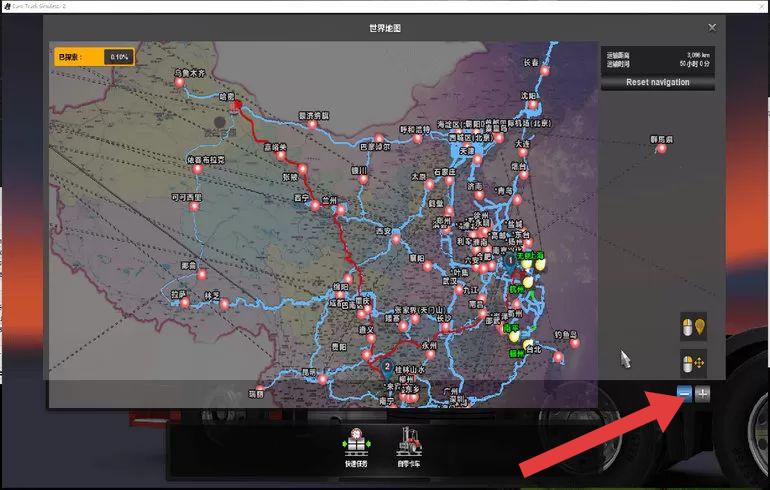Image resolution: width=770 pixels, height=490 pixels.
Task: Select the 呼和浩特 city marker
Action: pyautogui.click(x=417, y=139)
